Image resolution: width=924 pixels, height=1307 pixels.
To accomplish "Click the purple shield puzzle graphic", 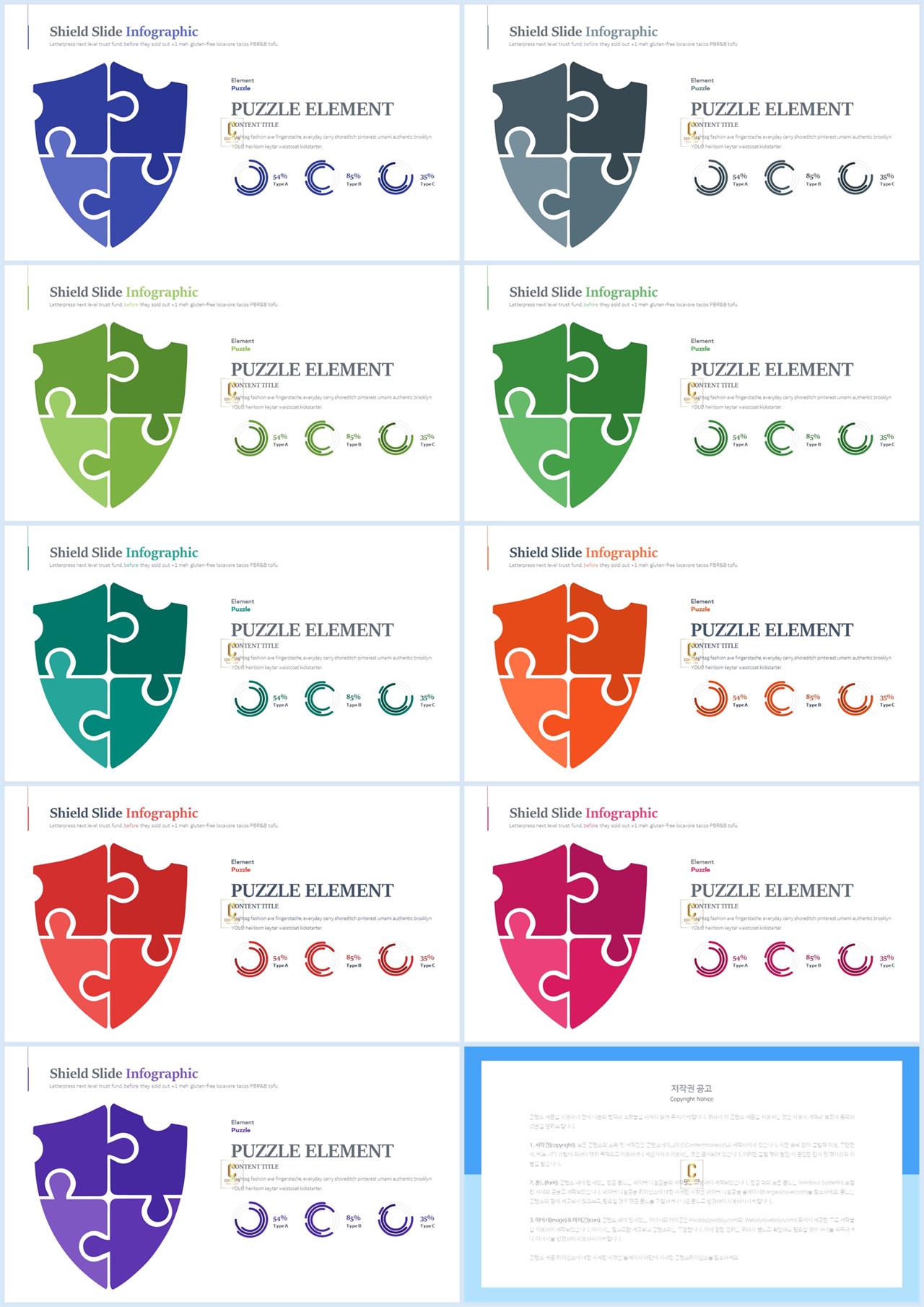I will (x=110, y=1197).
